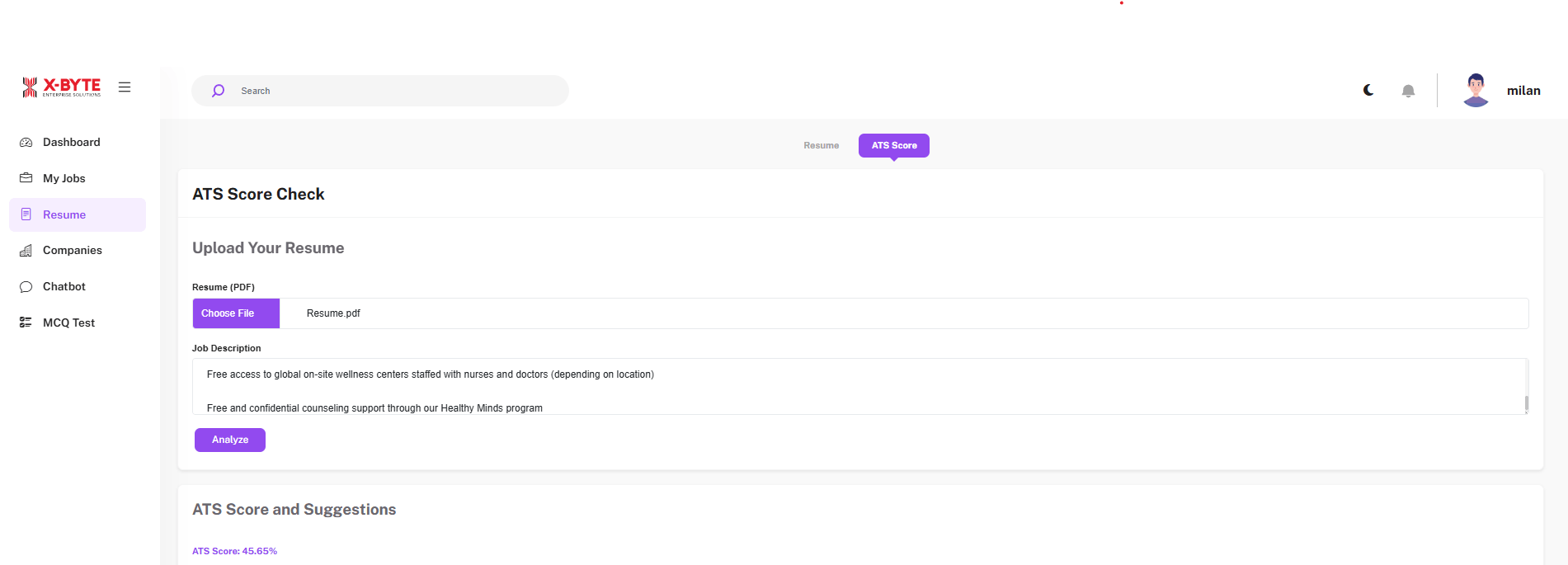Click the Job Description scrollbar
The width and height of the screenshot is (1568, 565).
(1526, 403)
